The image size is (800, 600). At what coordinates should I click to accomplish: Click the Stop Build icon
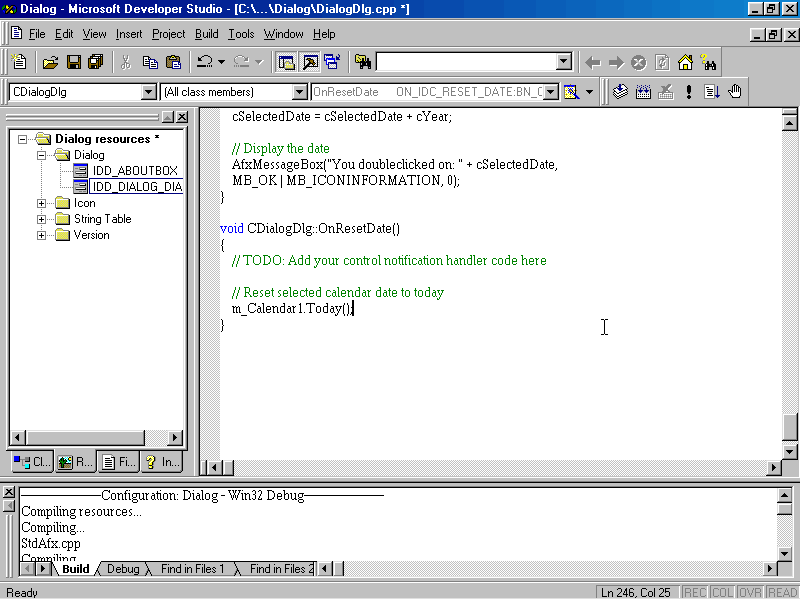(665, 92)
